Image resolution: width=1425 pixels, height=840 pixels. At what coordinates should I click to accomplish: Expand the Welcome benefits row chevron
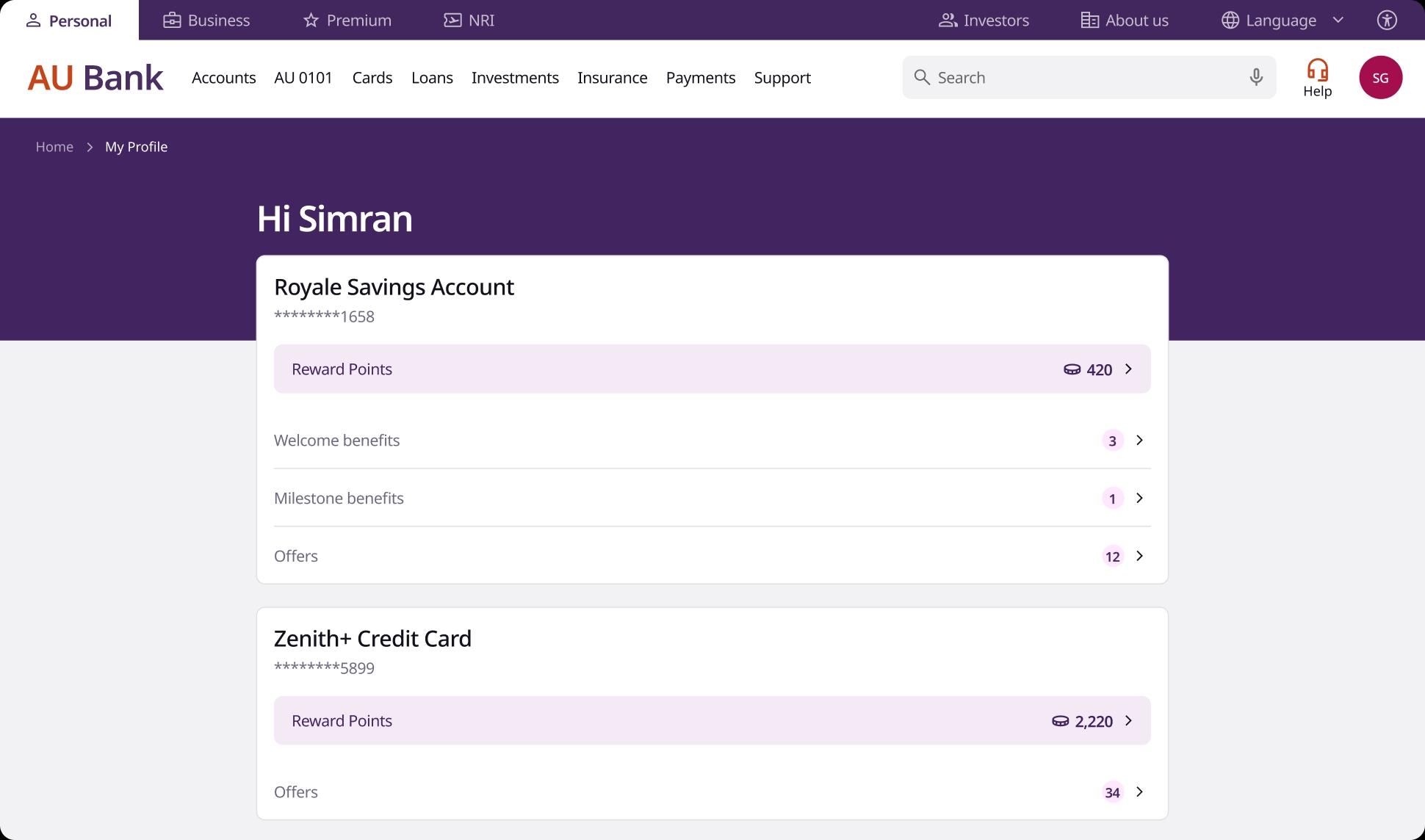coord(1139,441)
